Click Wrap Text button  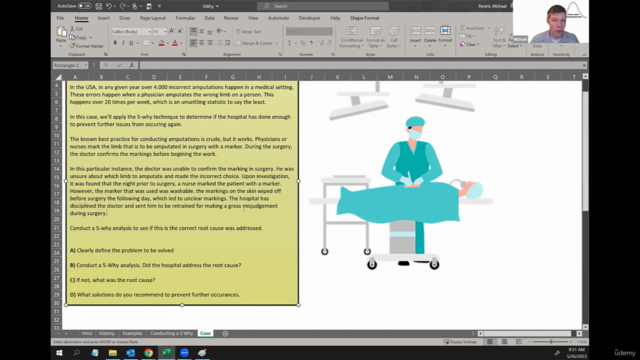click(249, 31)
